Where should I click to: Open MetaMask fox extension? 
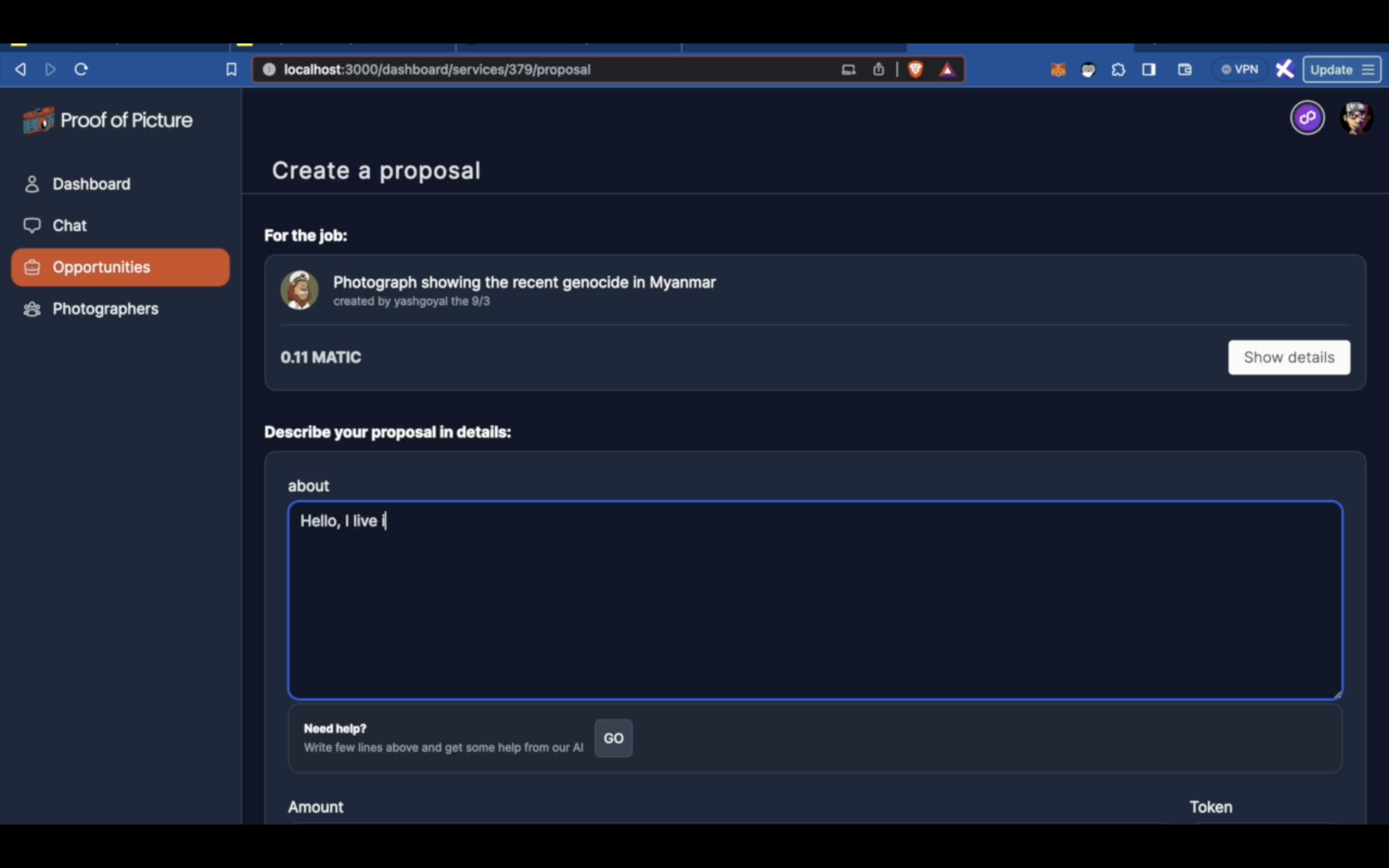pos(1058,69)
